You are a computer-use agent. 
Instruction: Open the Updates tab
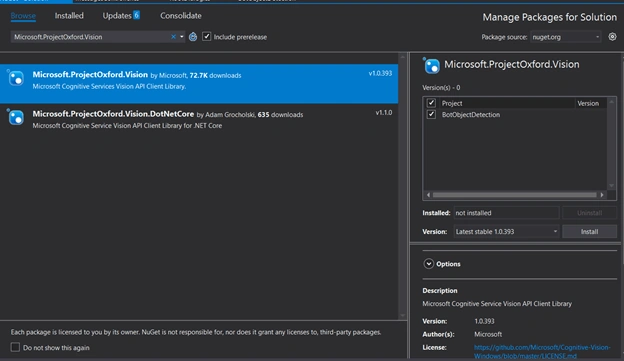pos(121,16)
